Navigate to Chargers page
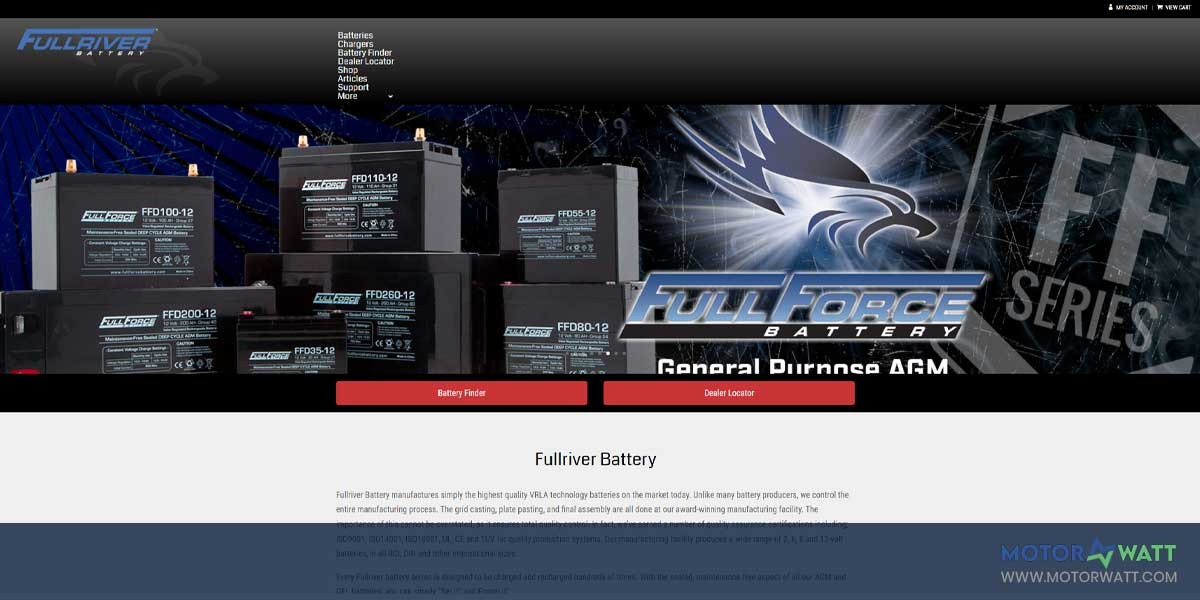 (x=356, y=43)
